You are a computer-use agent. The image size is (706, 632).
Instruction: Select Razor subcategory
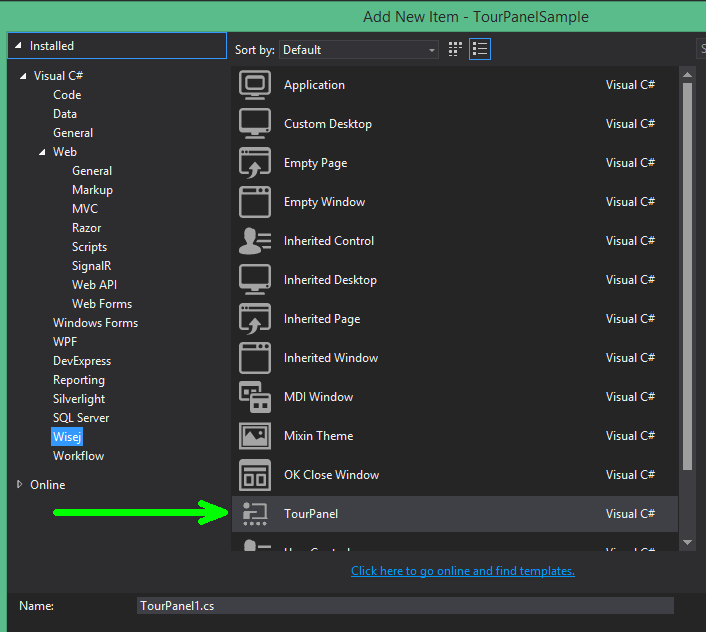pyautogui.click(x=86, y=228)
